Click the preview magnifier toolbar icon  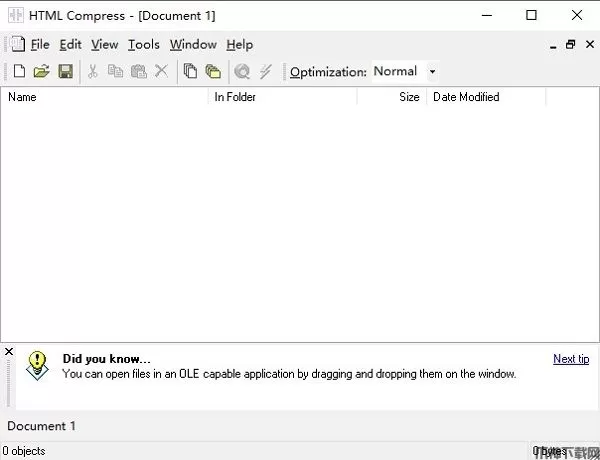[242, 71]
